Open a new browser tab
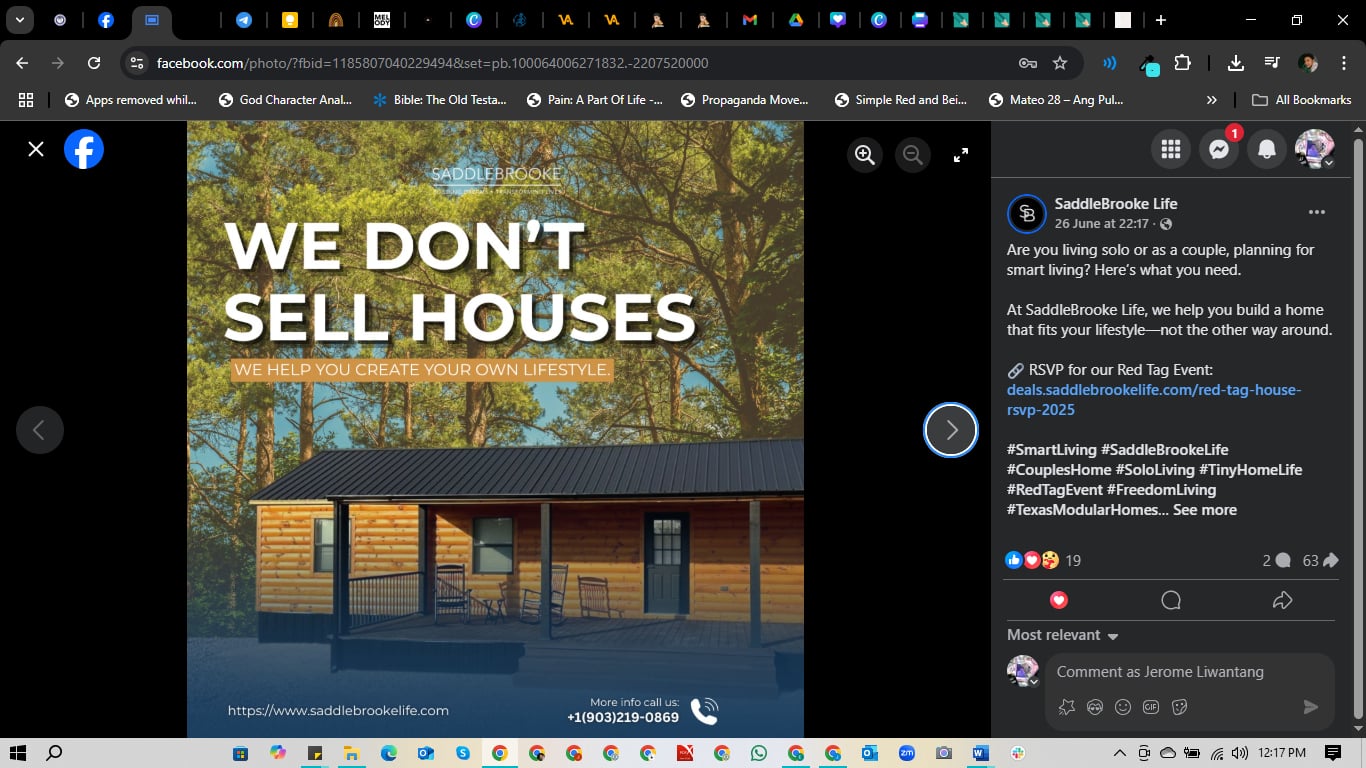This screenshot has width=1366, height=768. [x=1160, y=20]
